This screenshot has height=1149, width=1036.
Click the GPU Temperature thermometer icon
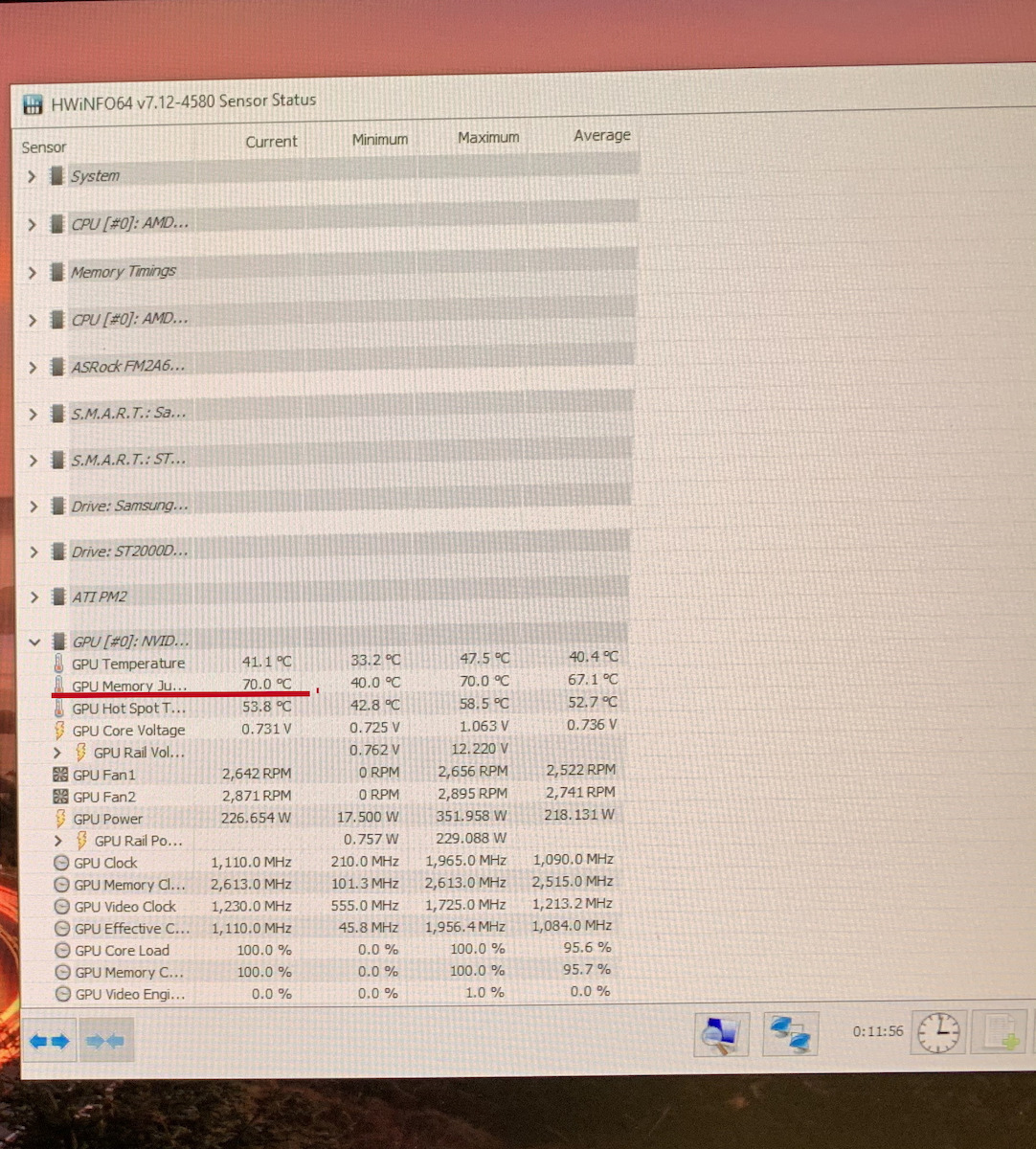pos(59,664)
